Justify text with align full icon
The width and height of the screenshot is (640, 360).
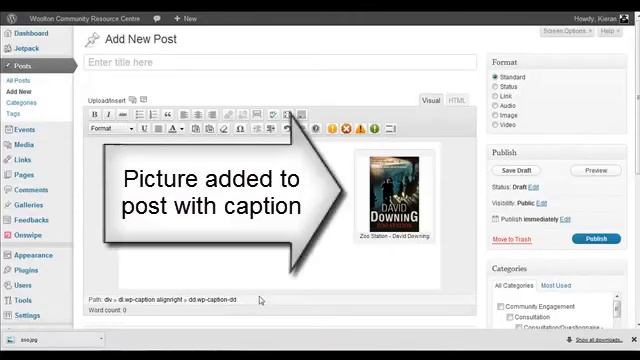click(x=158, y=129)
